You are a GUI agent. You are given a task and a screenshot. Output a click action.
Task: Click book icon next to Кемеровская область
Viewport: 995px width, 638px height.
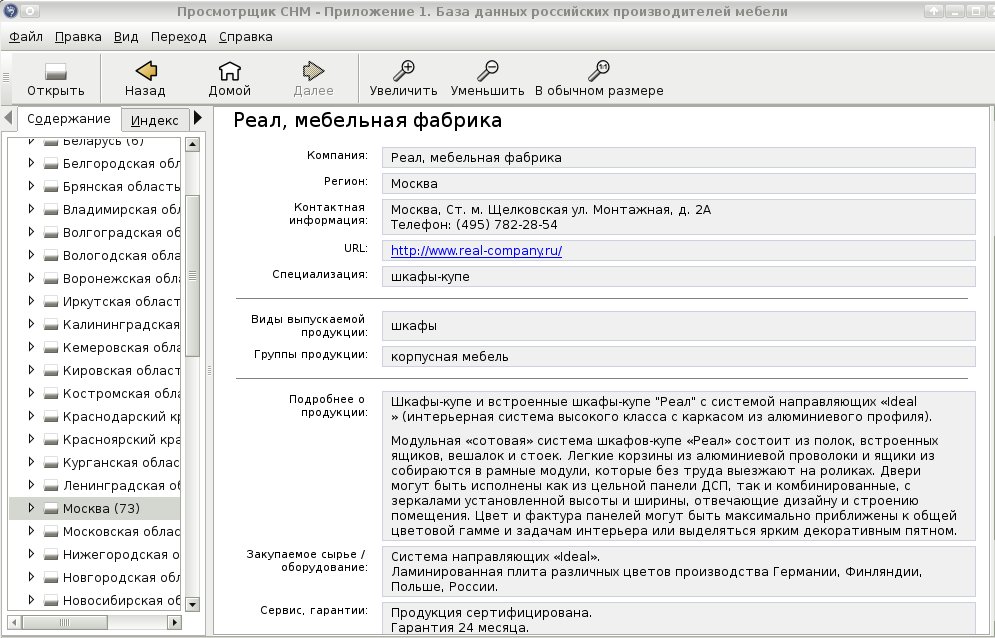(51, 347)
